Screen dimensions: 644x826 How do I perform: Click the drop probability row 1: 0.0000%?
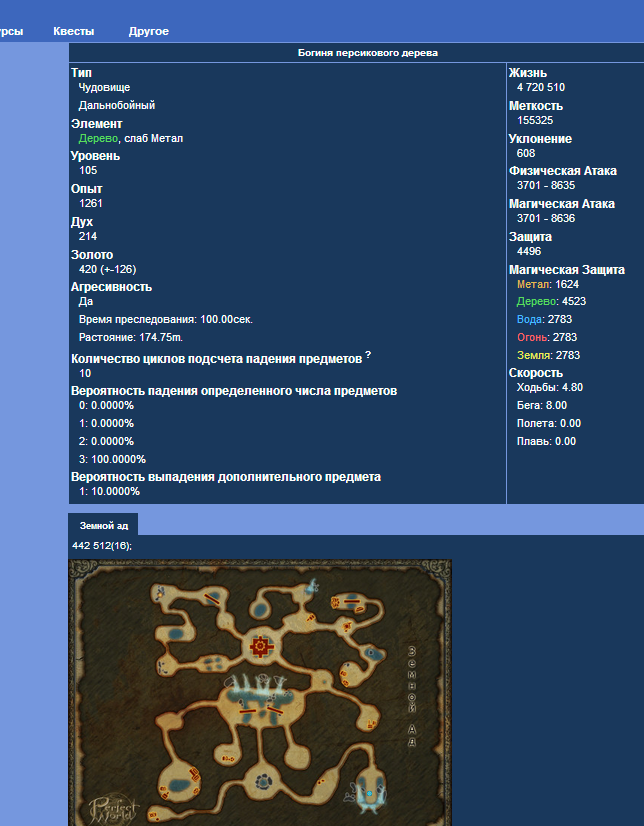tap(106, 424)
